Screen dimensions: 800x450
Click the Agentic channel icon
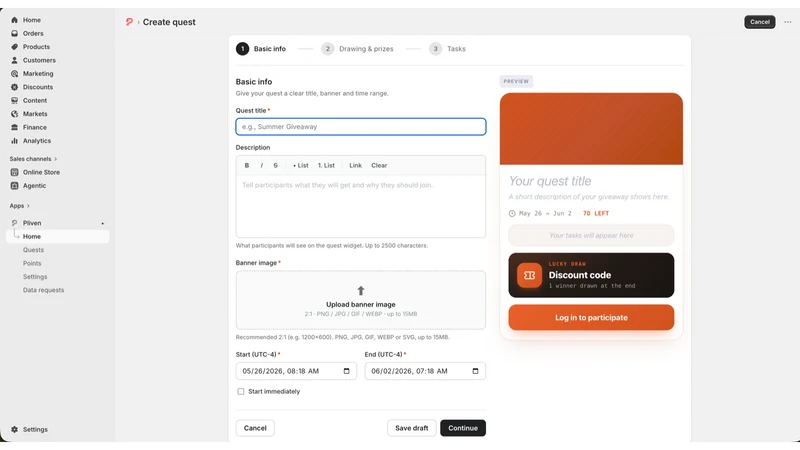point(14,186)
